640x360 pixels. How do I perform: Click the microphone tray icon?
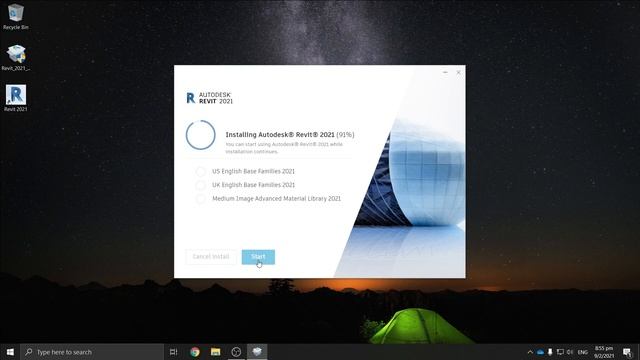[x=550, y=352]
